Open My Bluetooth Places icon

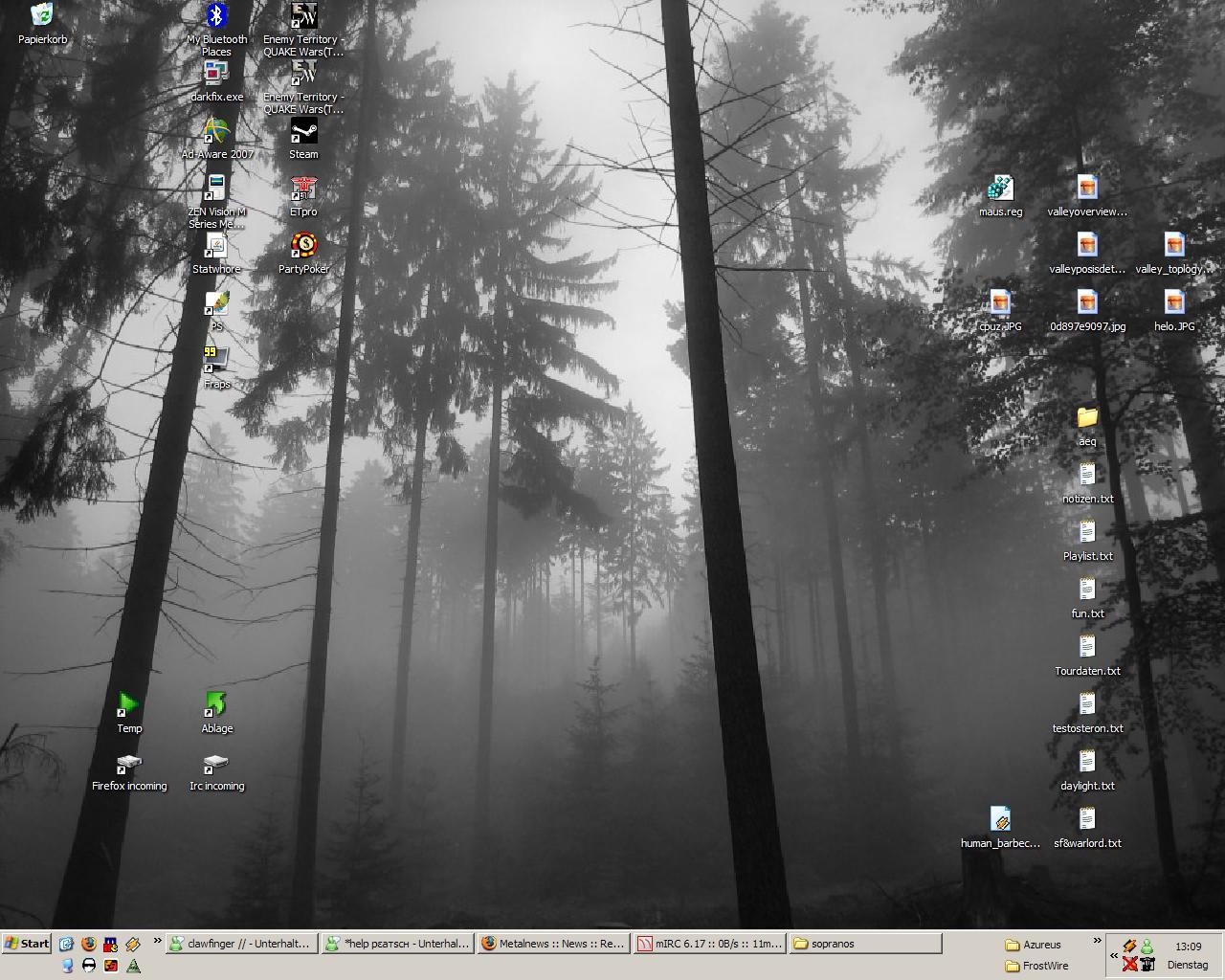(216, 29)
